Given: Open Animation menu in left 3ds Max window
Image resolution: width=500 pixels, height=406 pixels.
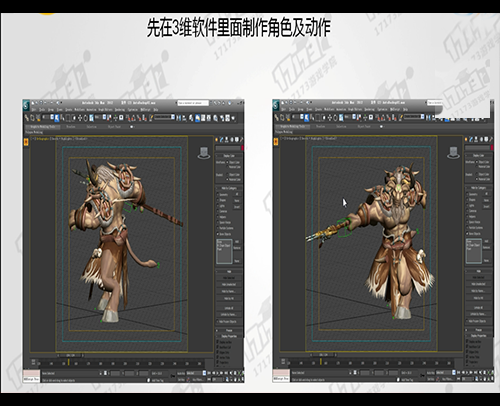Looking at the screenshot, I should (x=91, y=110).
